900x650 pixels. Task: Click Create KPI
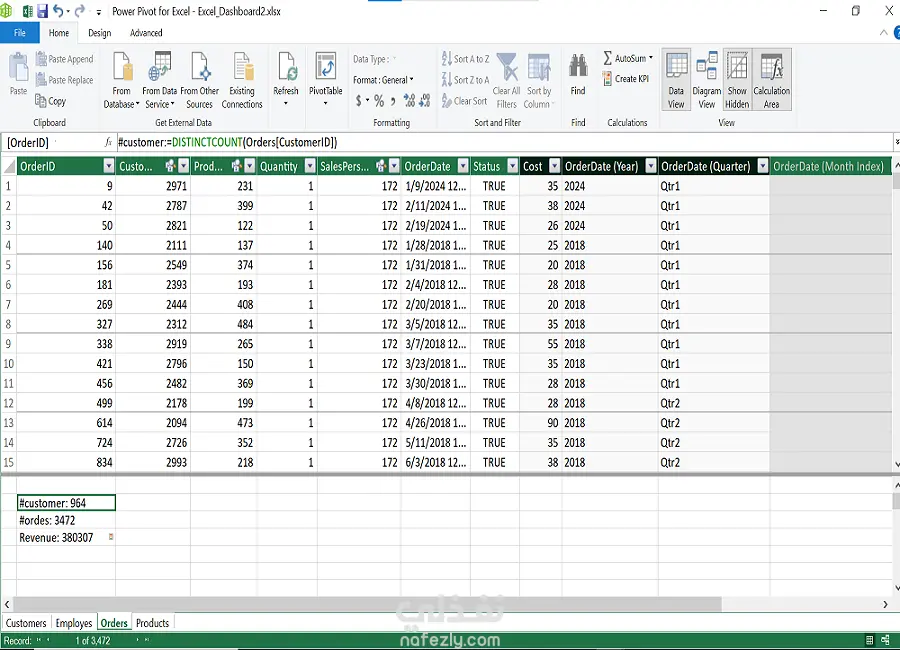point(626,79)
